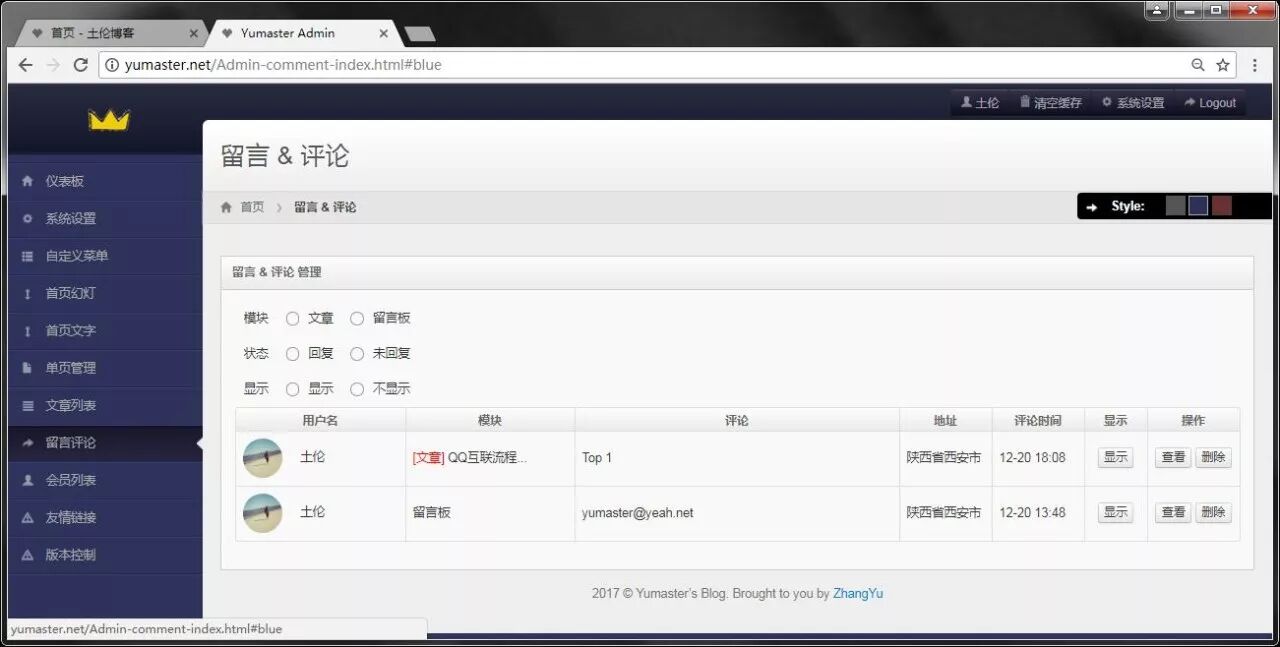
Task: Click the 首页 breadcrumb link
Action: point(252,207)
